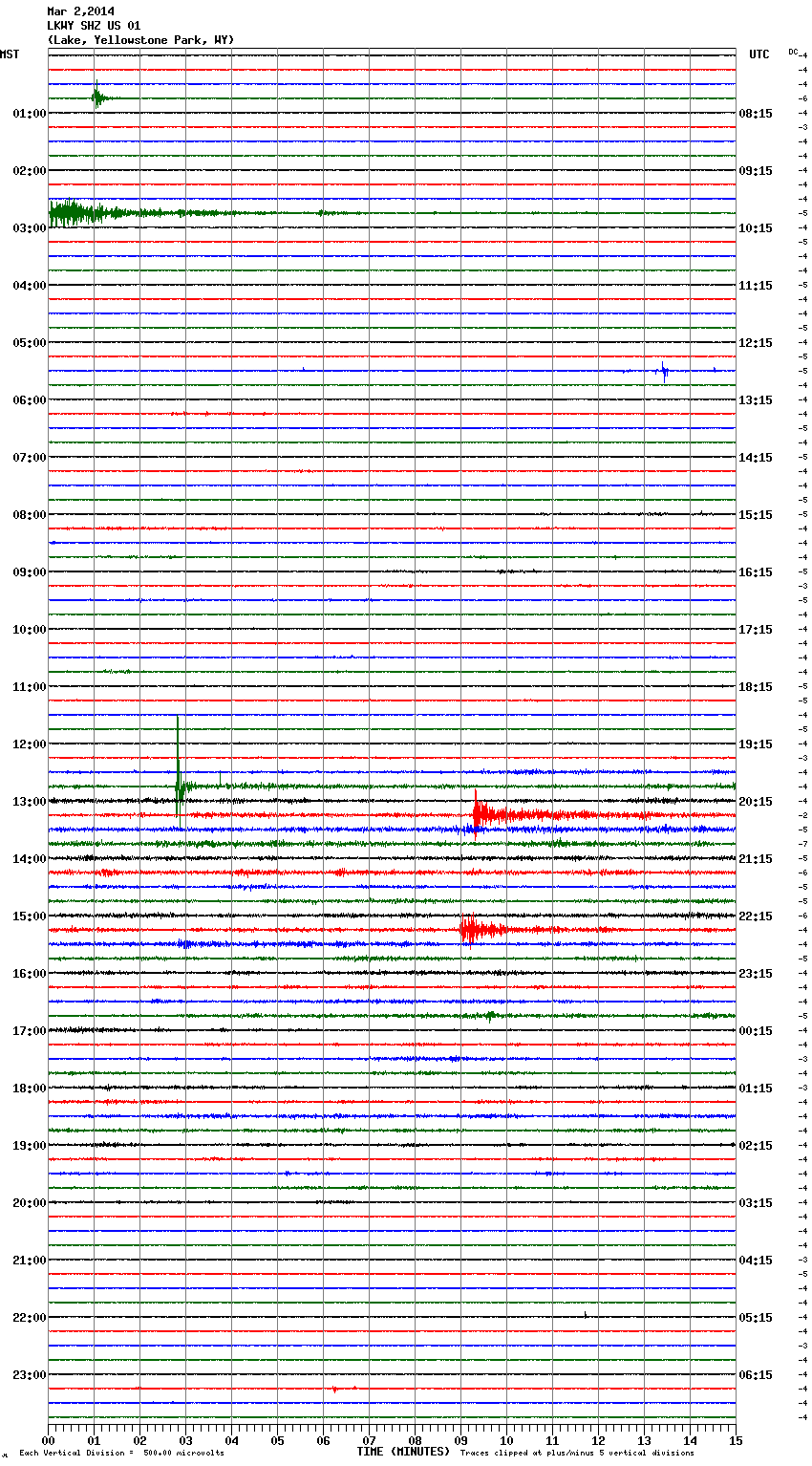Click the 02:15 UTC time label
This screenshot has height=1466, width=812.
pos(756,1146)
